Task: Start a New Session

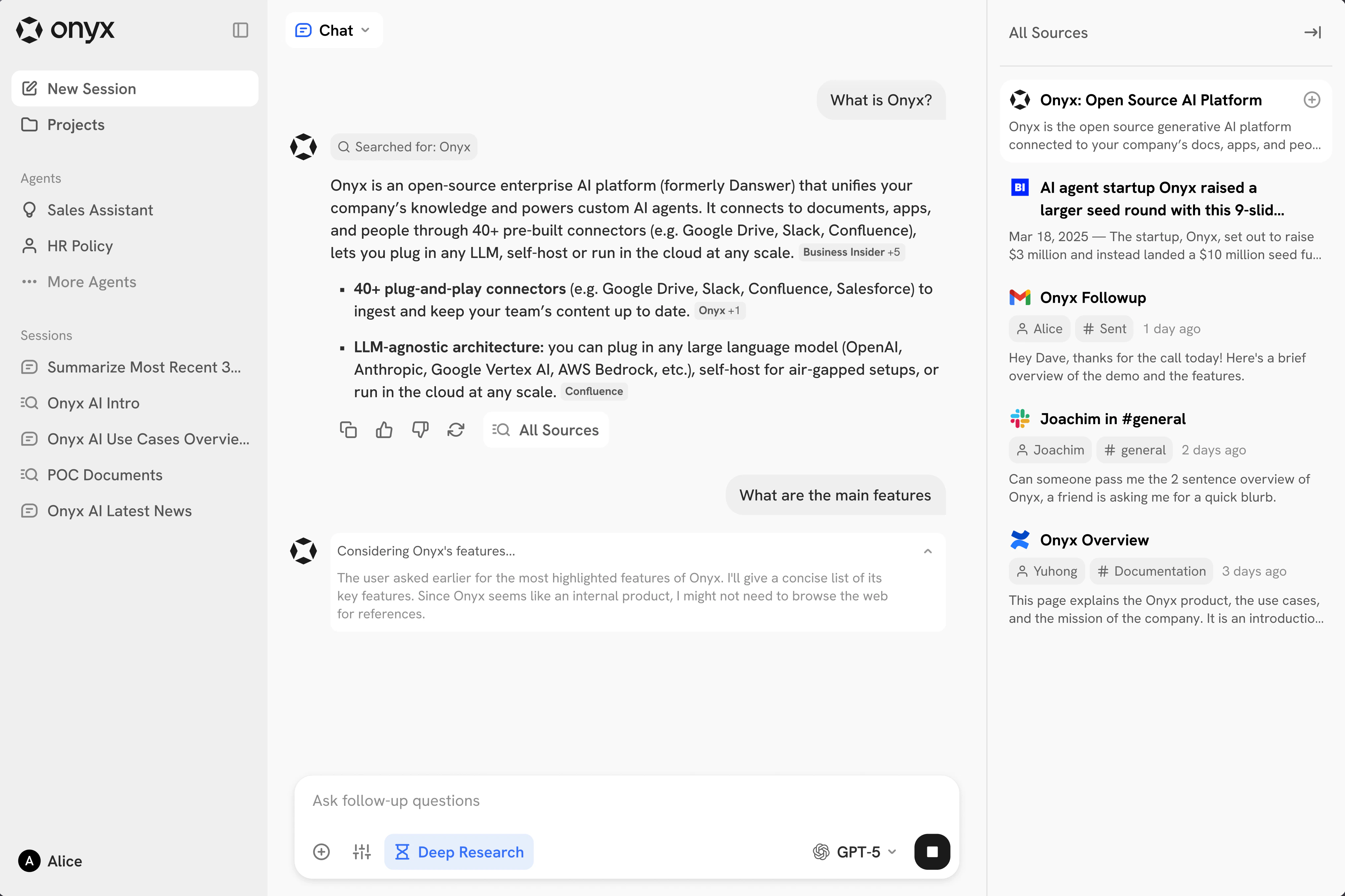Action: 92,89
